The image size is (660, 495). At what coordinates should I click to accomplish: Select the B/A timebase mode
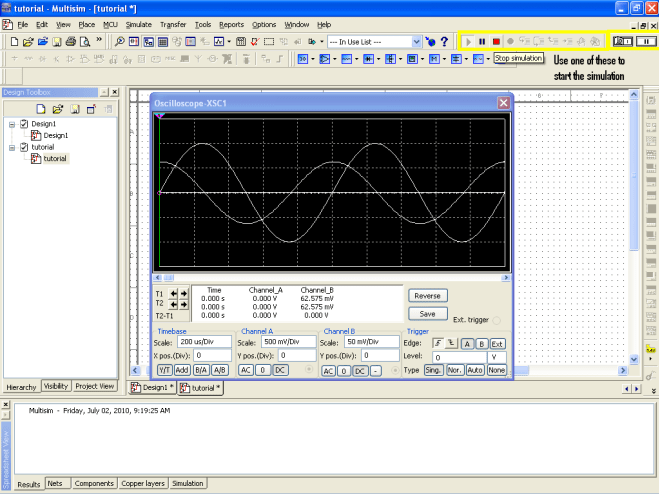201,370
